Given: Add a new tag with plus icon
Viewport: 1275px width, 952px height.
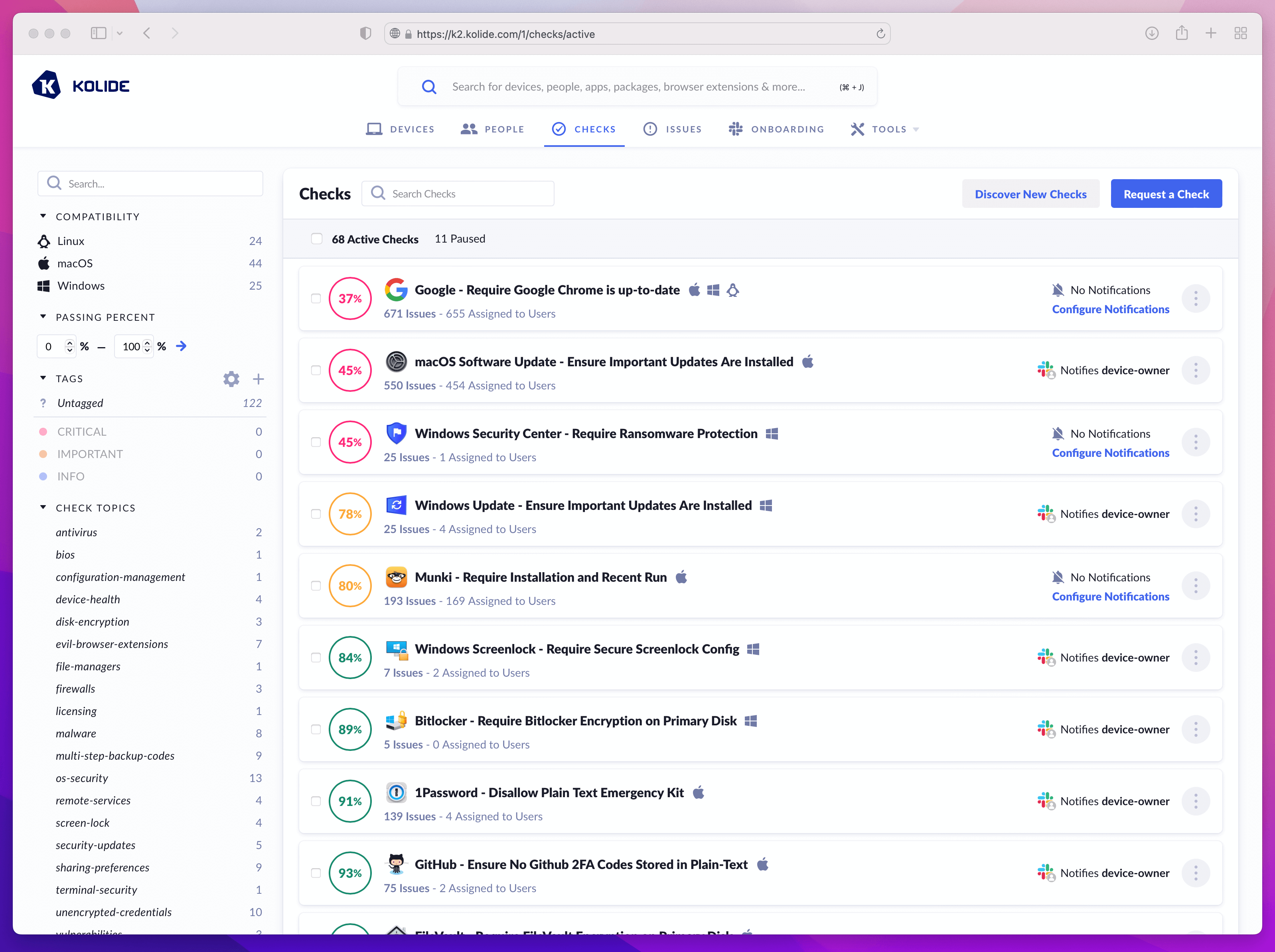Looking at the screenshot, I should (258, 379).
